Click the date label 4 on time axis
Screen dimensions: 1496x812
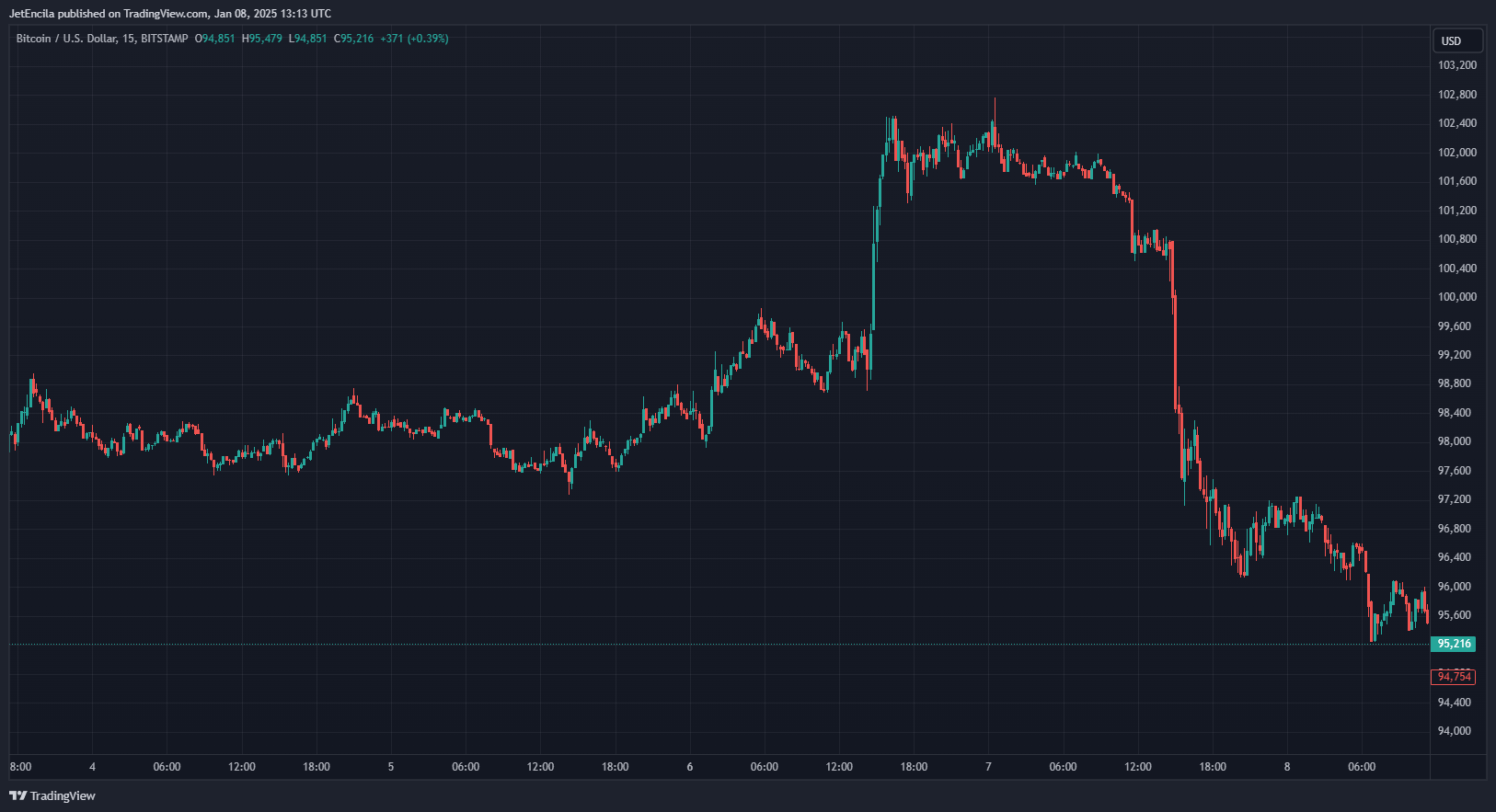coord(92,767)
